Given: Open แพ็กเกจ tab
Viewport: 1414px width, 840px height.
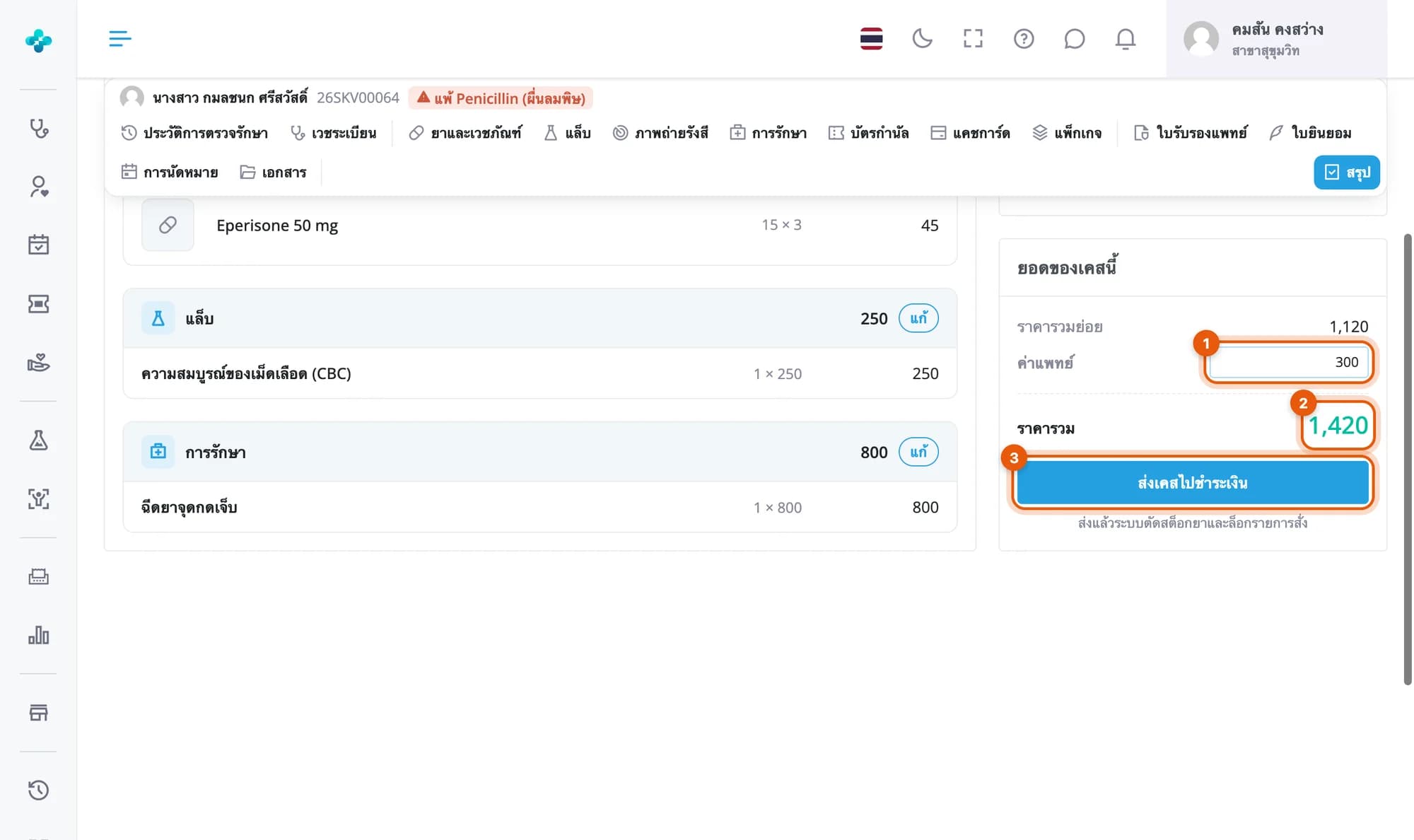Looking at the screenshot, I should (x=1067, y=133).
